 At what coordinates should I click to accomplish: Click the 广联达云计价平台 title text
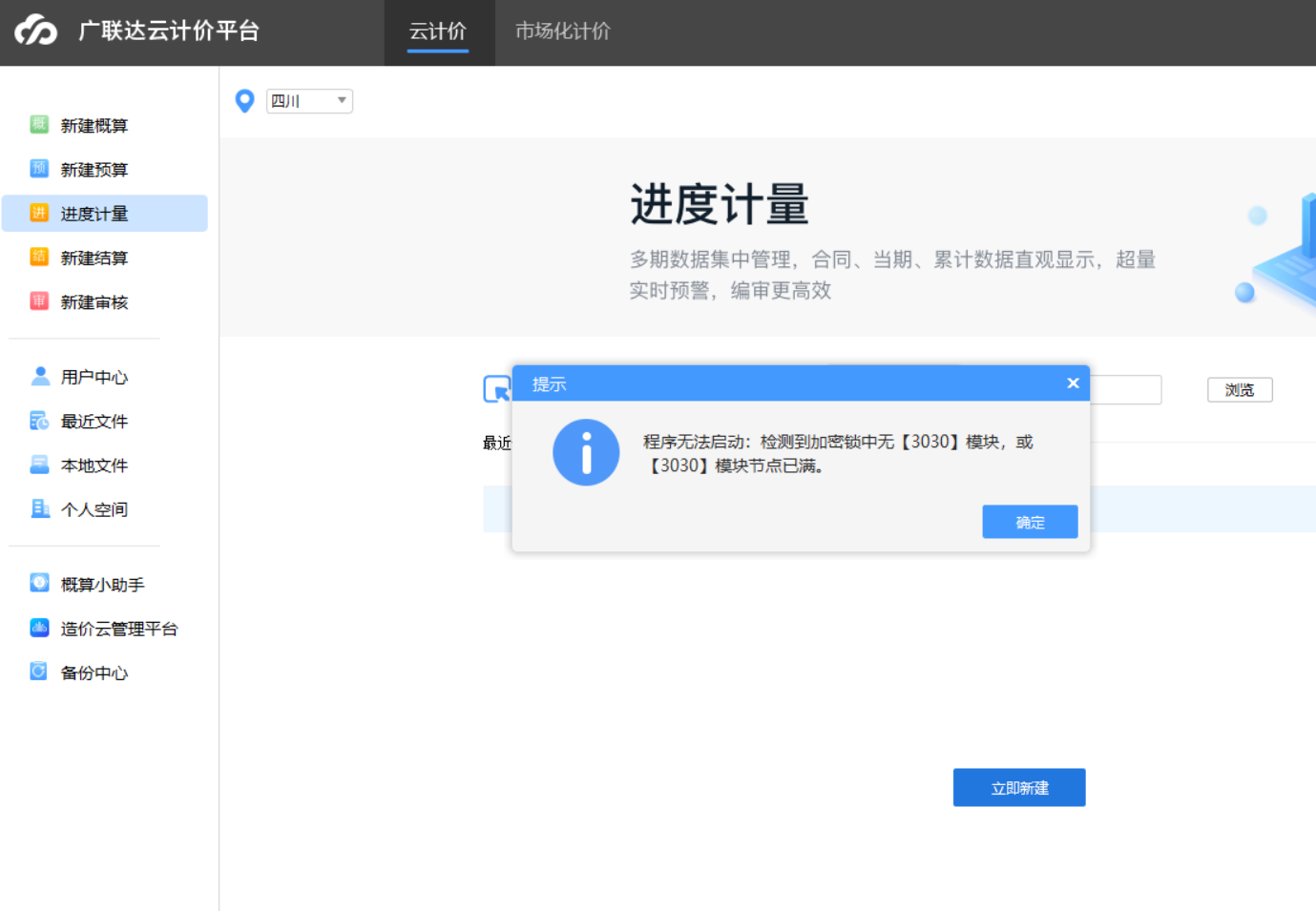pos(169,31)
